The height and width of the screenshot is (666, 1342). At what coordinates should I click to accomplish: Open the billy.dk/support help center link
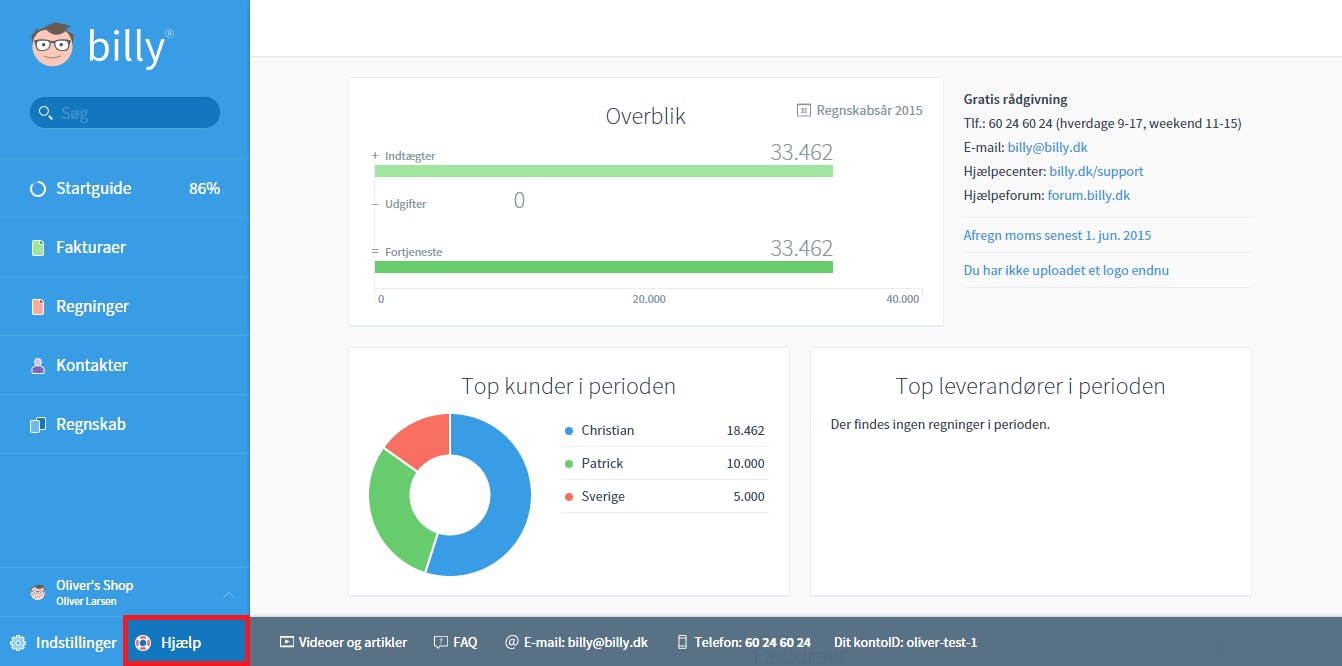pyautogui.click(x=1097, y=171)
